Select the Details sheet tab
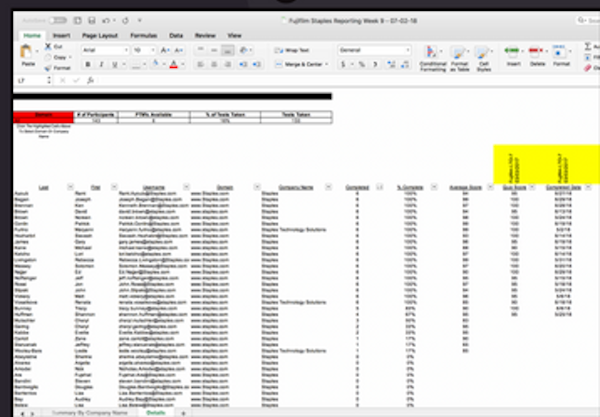Screen dimensions: 600x417 [156, 413]
